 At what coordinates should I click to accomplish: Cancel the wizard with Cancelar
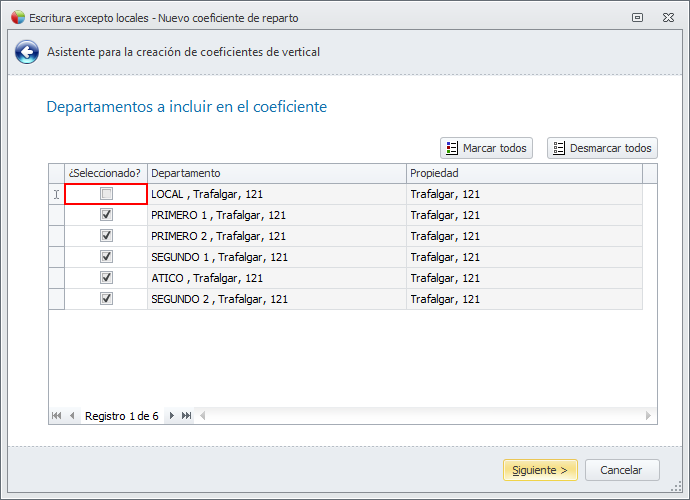click(621, 470)
